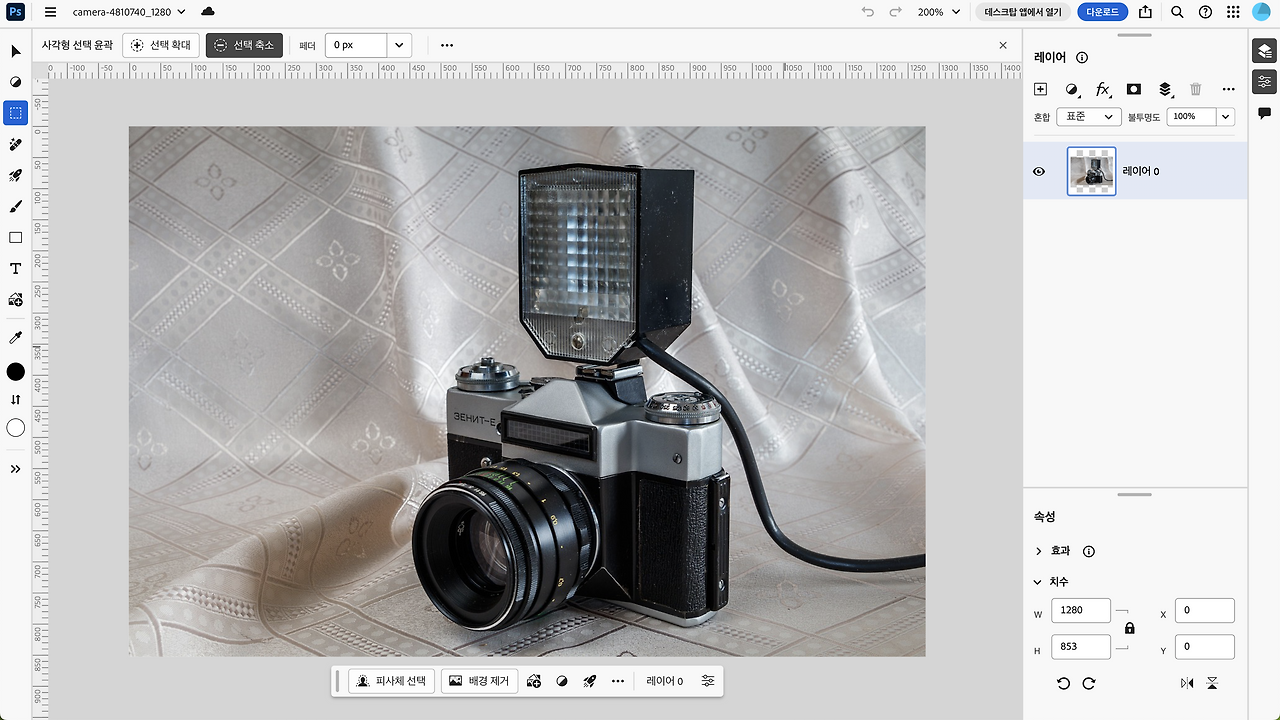Open the camera-4810740_1280 file name dropdown
This screenshot has width=1280, height=720.
pyautogui.click(x=129, y=12)
